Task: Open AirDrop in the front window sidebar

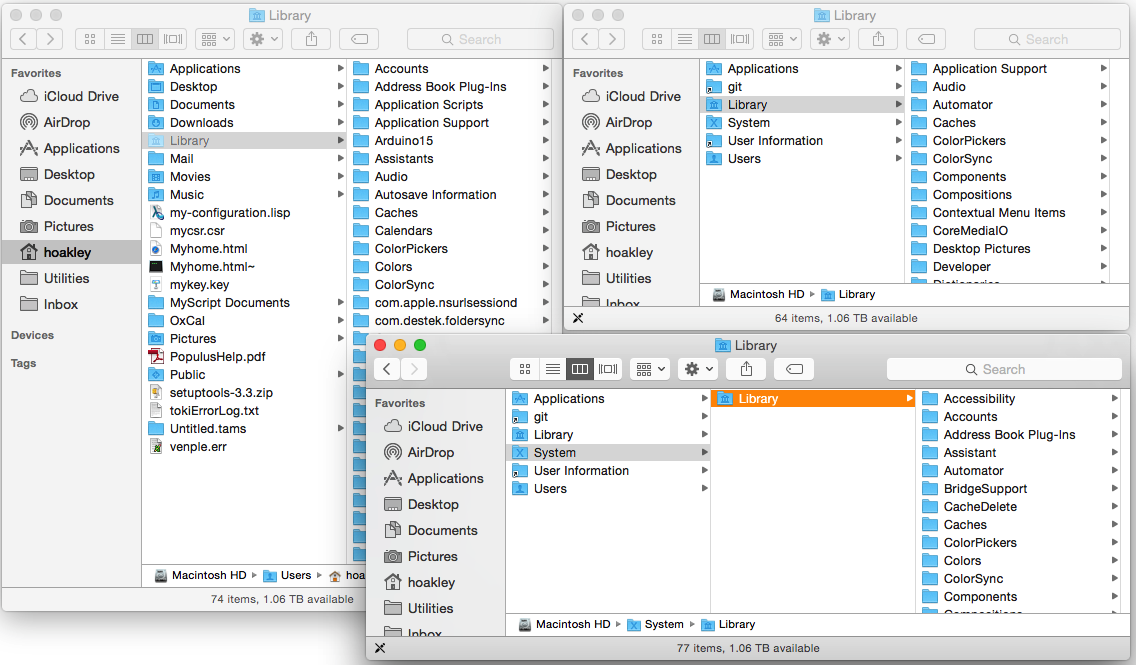Action: [431, 452]
